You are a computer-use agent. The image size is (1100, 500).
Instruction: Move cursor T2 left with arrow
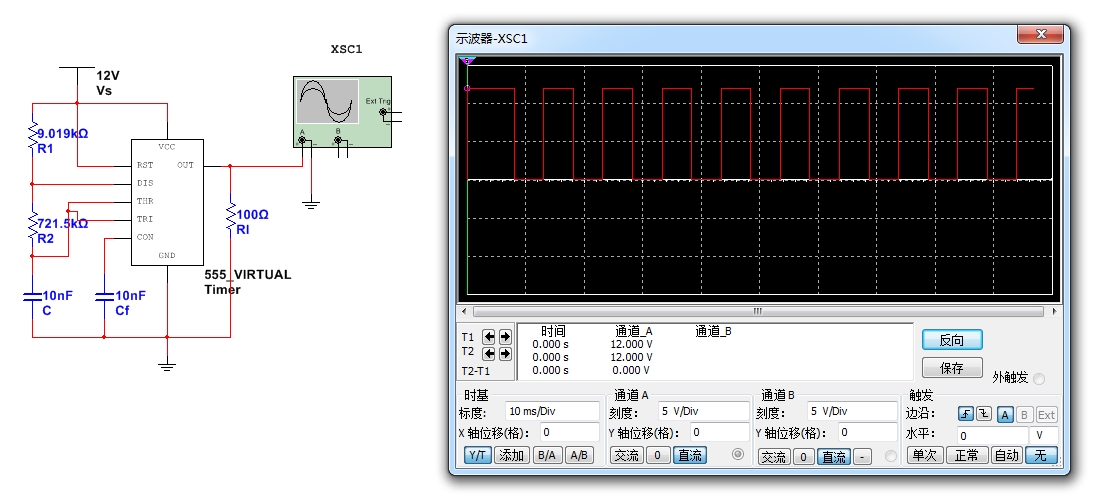pos(489,353)
